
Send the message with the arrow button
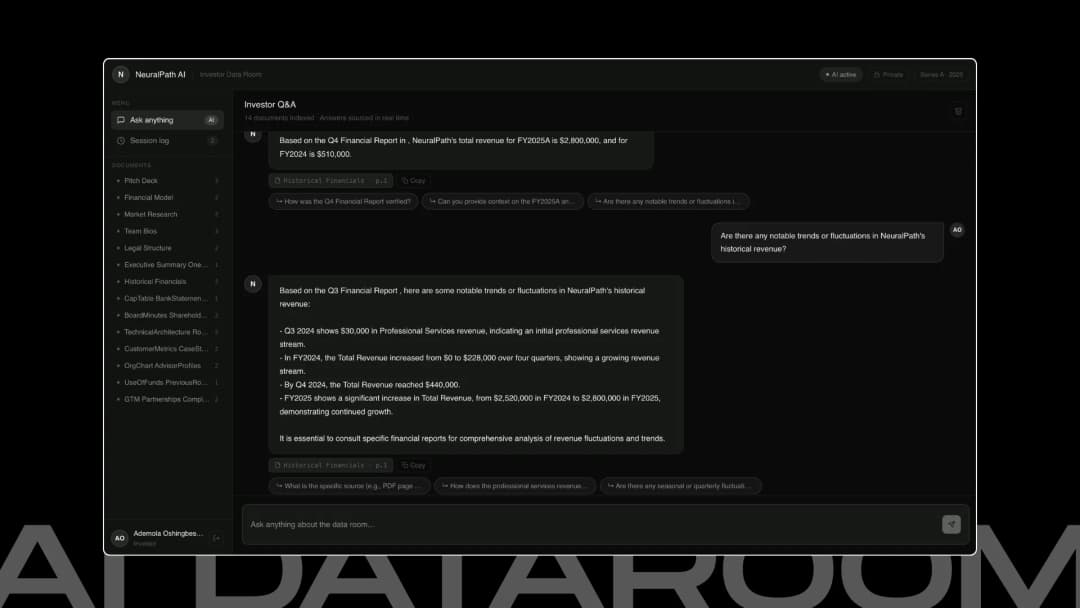[951, 524]
